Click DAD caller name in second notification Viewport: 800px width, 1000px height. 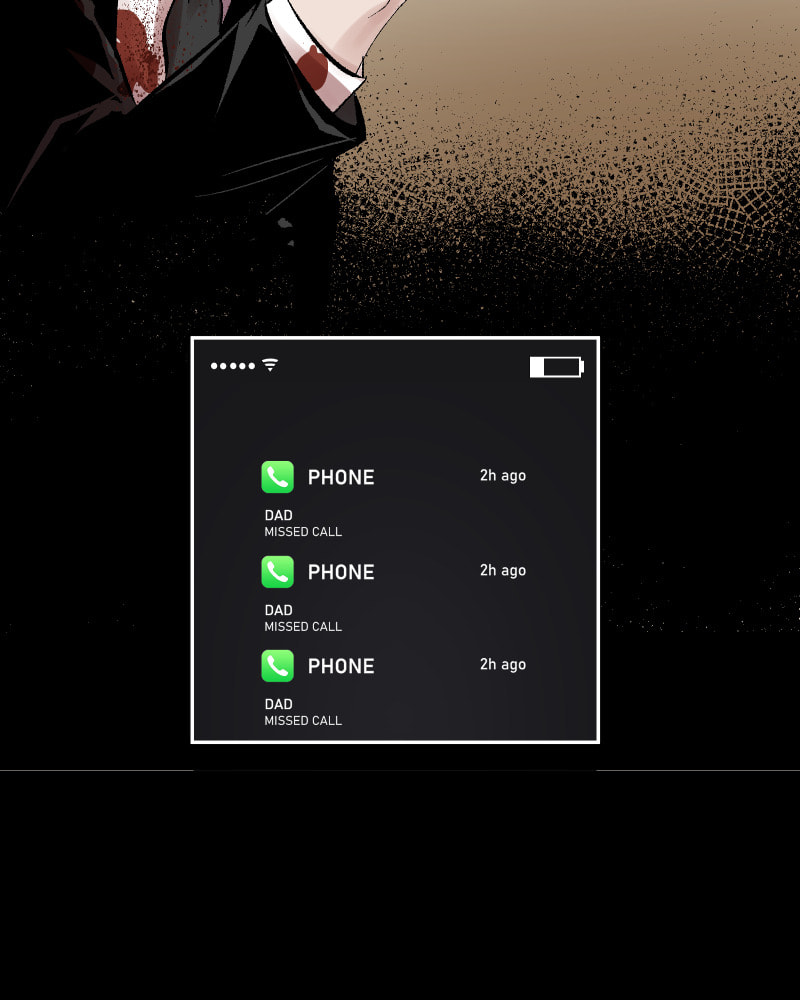point(278,610)
